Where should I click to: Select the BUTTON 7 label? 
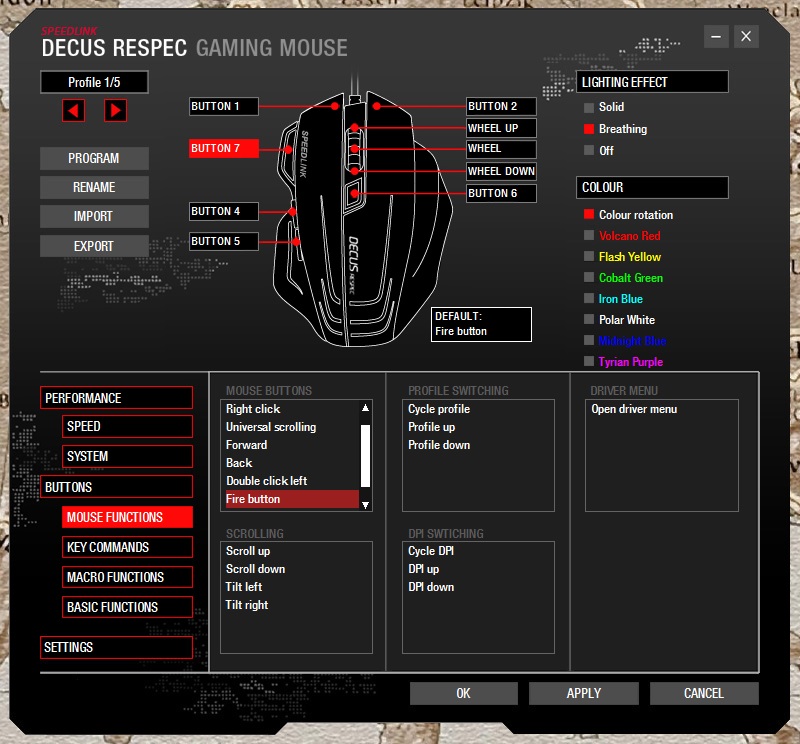pyautogui.click(x=223, y=148)
